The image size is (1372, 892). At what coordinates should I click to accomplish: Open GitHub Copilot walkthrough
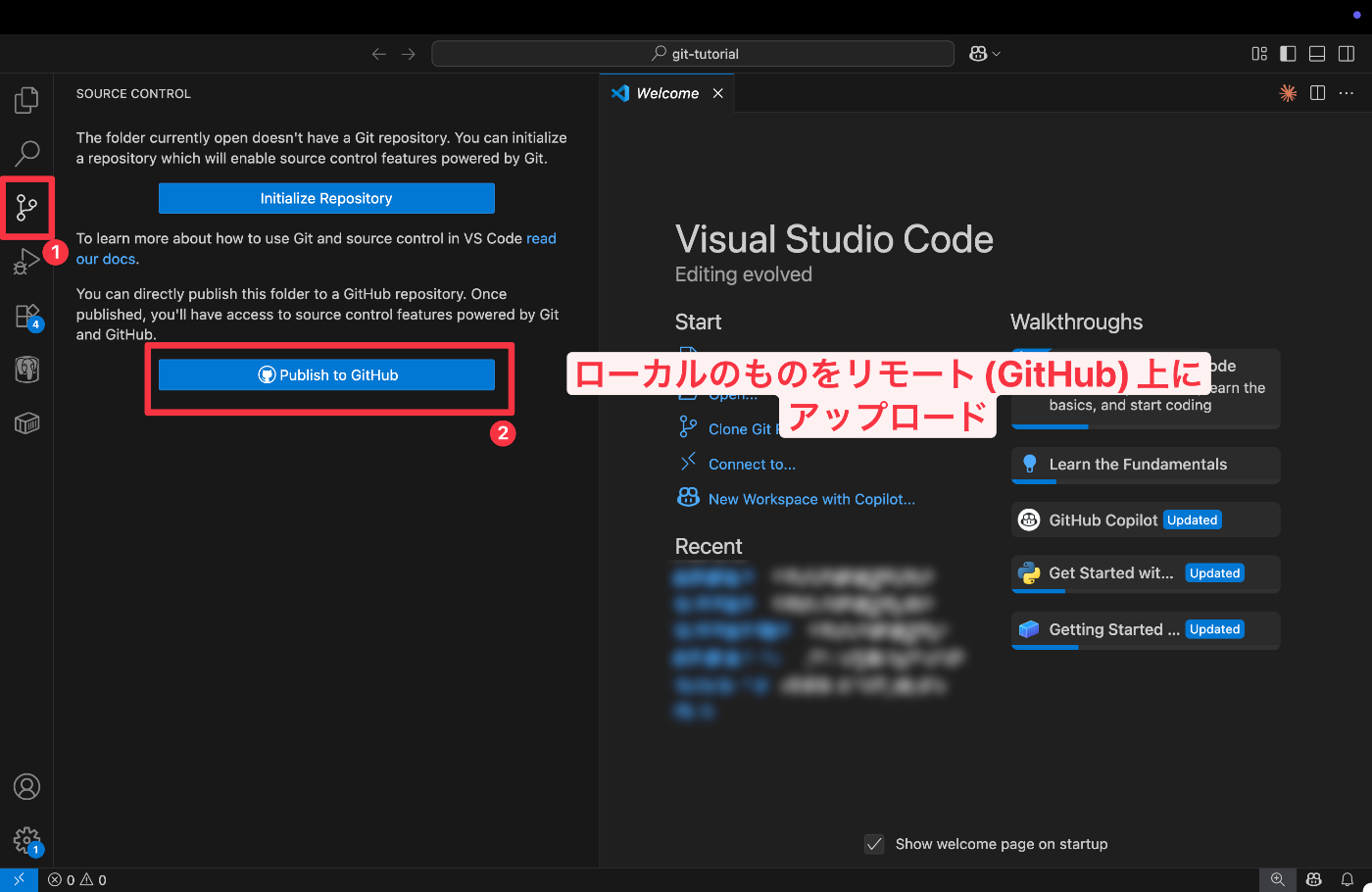pyautogui.click(x=1146, y=520)
